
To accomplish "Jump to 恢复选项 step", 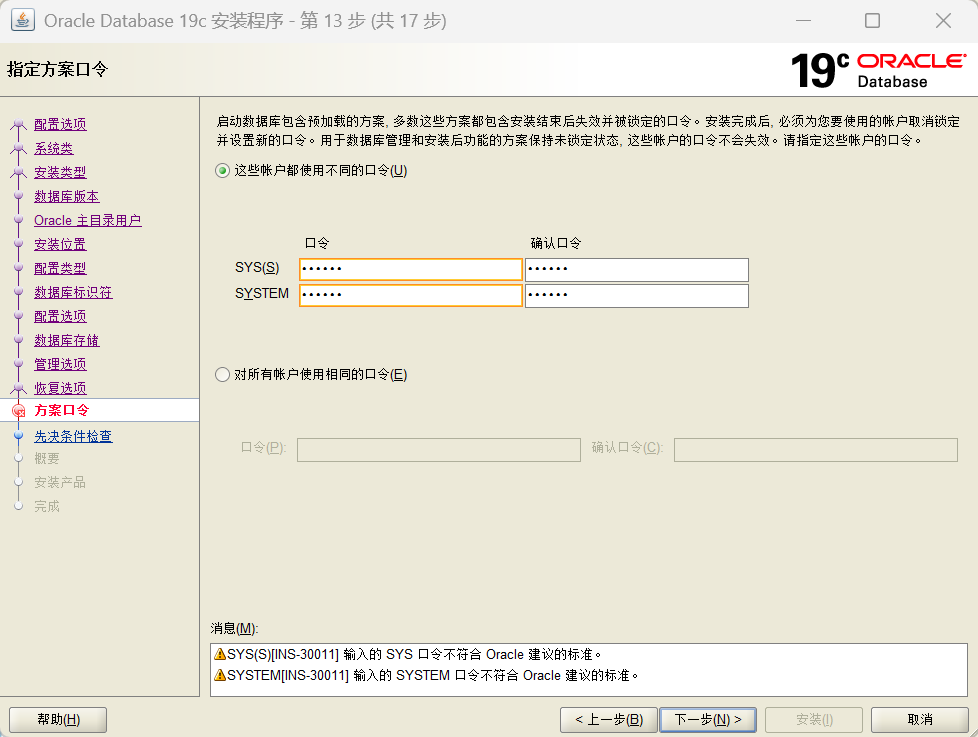I will pyautogui.click(x=60, y=388).
